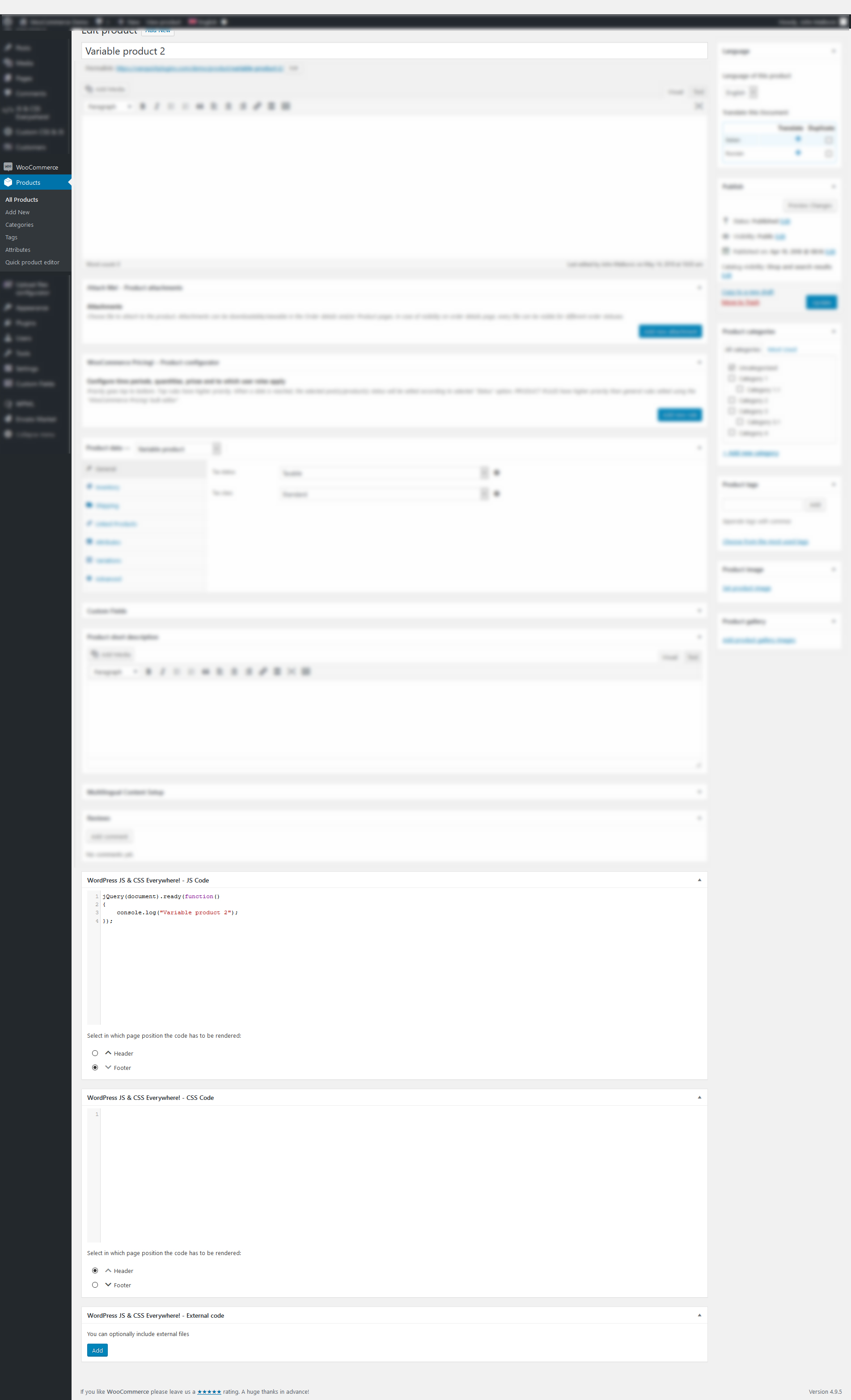Click the "Version 4.9.5" footer text
The height and width of the screenshot is (1400, 851).
coord(825,1392)
